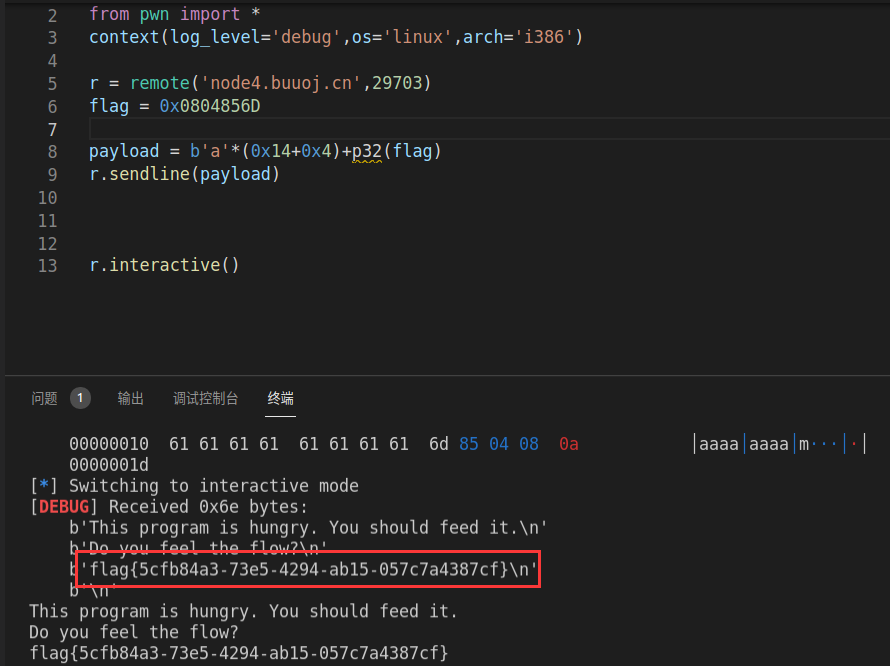Switch to the 输出 tab

pyautogui.click(x=131, y=399)
